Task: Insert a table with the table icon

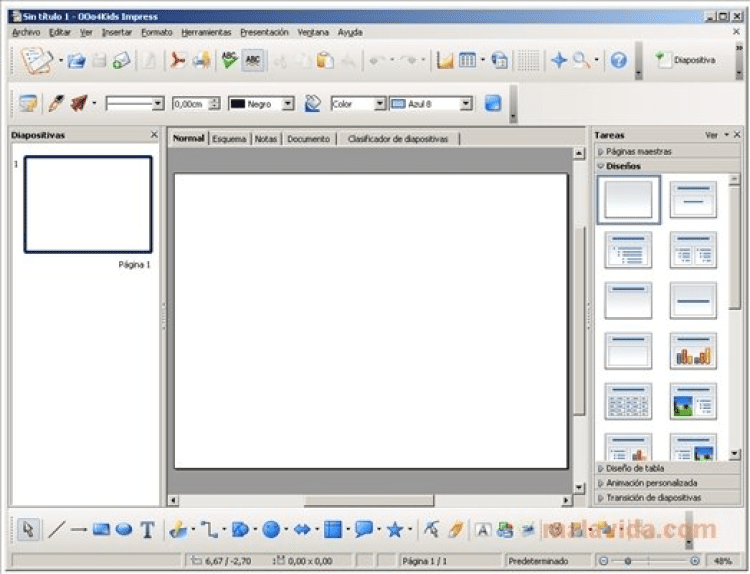Action: coord(467,60)
